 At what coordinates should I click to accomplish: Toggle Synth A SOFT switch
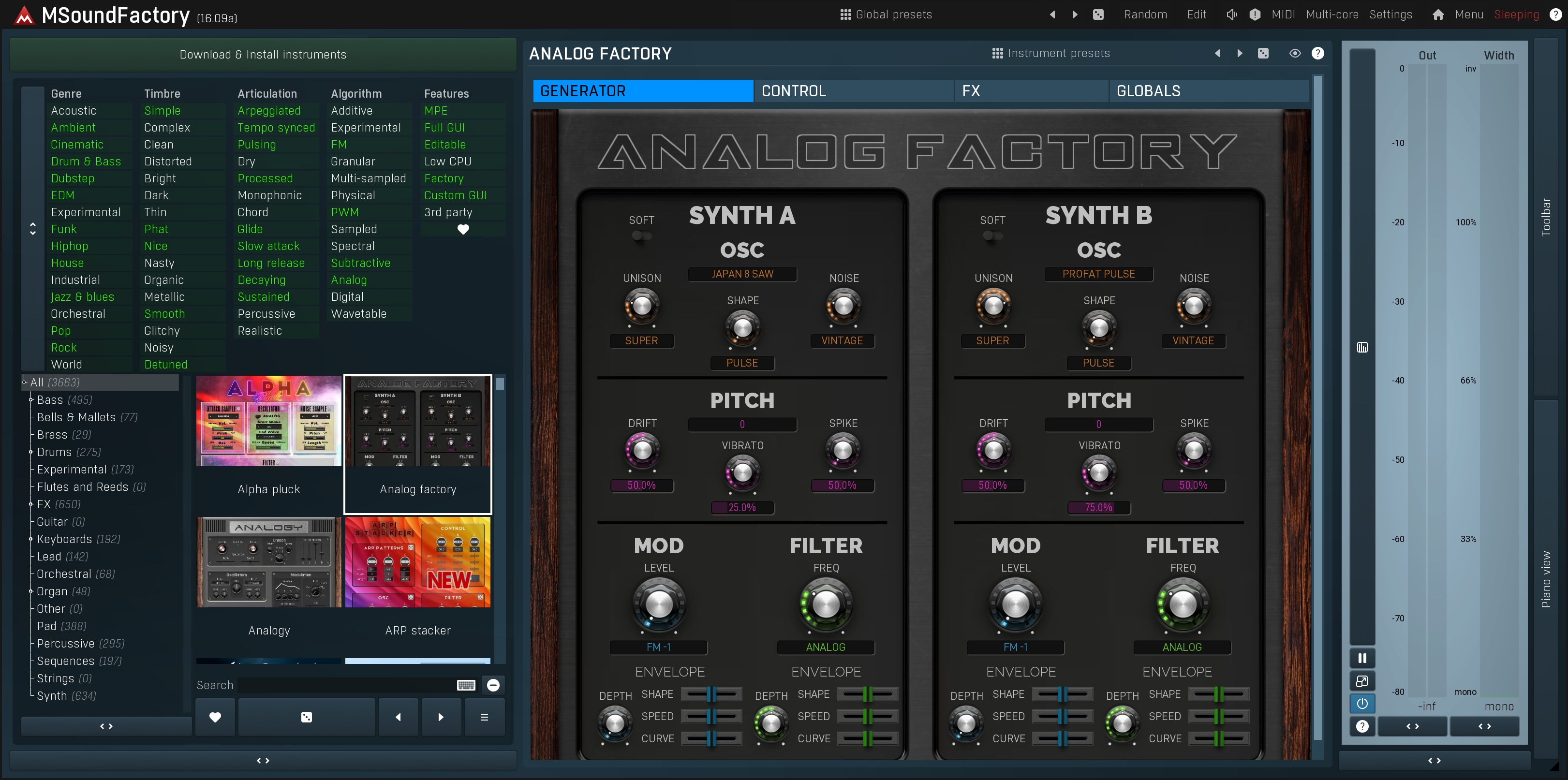[x=642, y=236]
